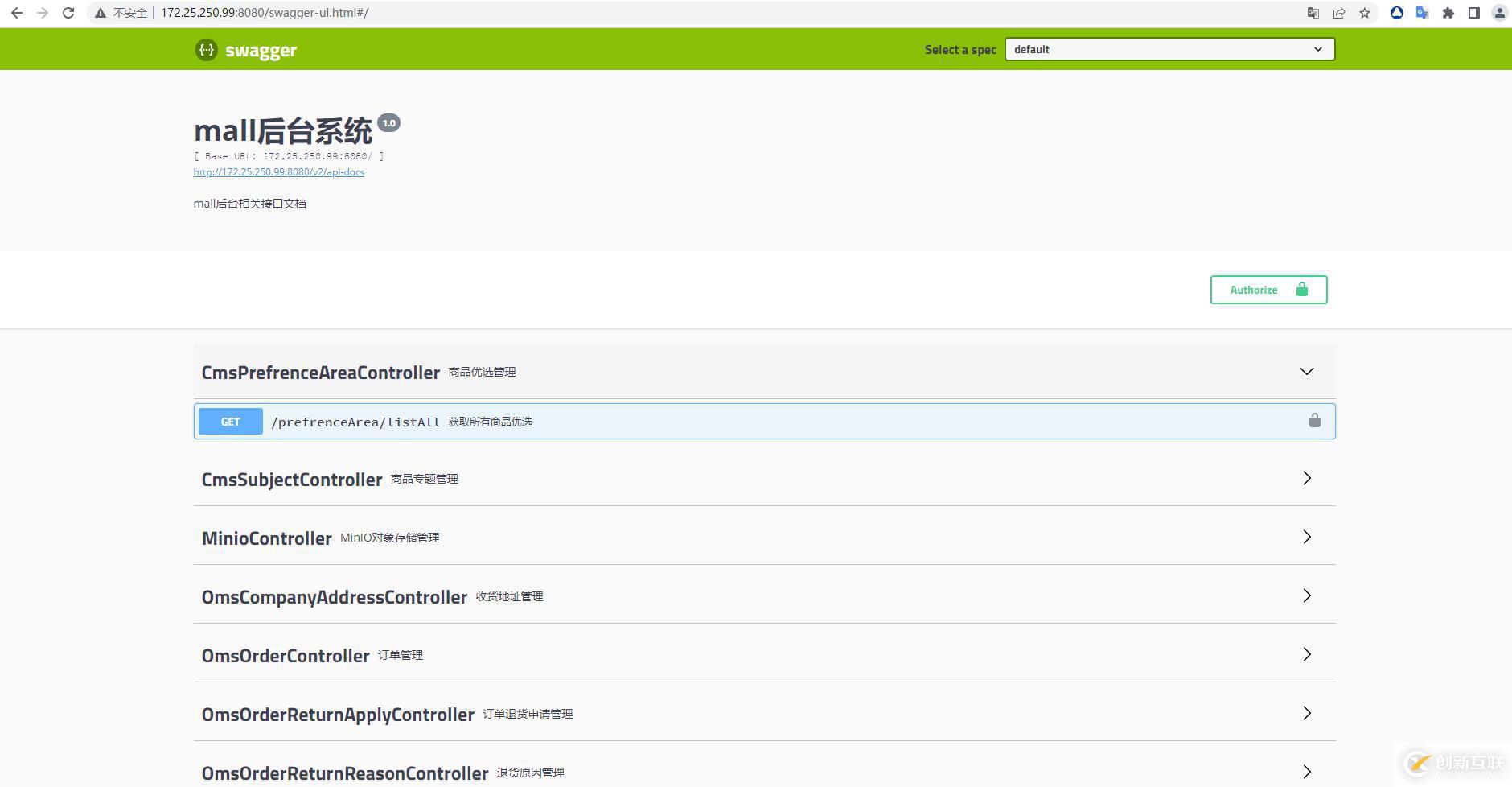1512x787 pixels.
Task: Click the CmsPrefrenceAreaController title
Action: (x=321, y=373)
